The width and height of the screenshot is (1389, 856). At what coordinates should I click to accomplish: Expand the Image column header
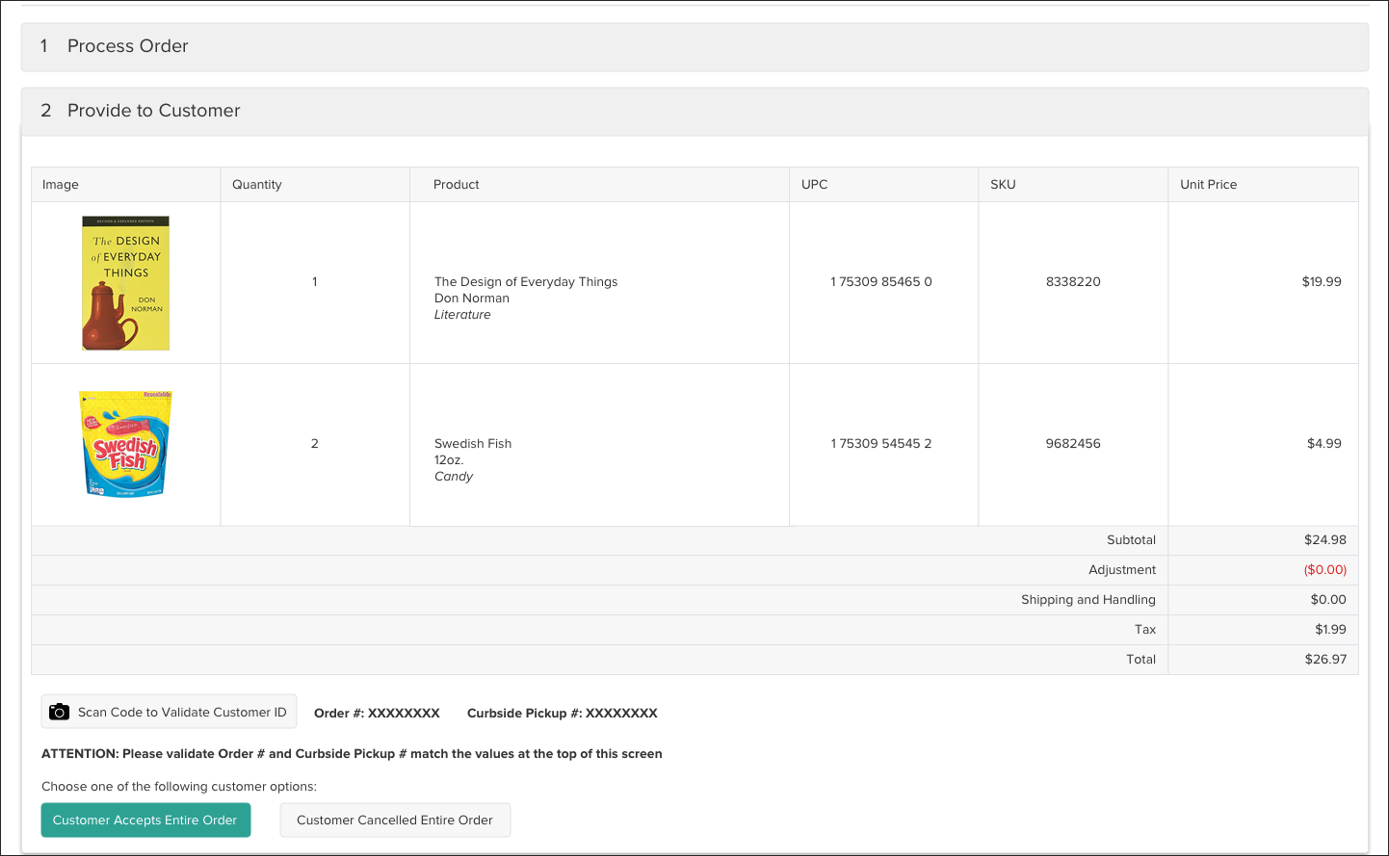click(x=60, y=184)
